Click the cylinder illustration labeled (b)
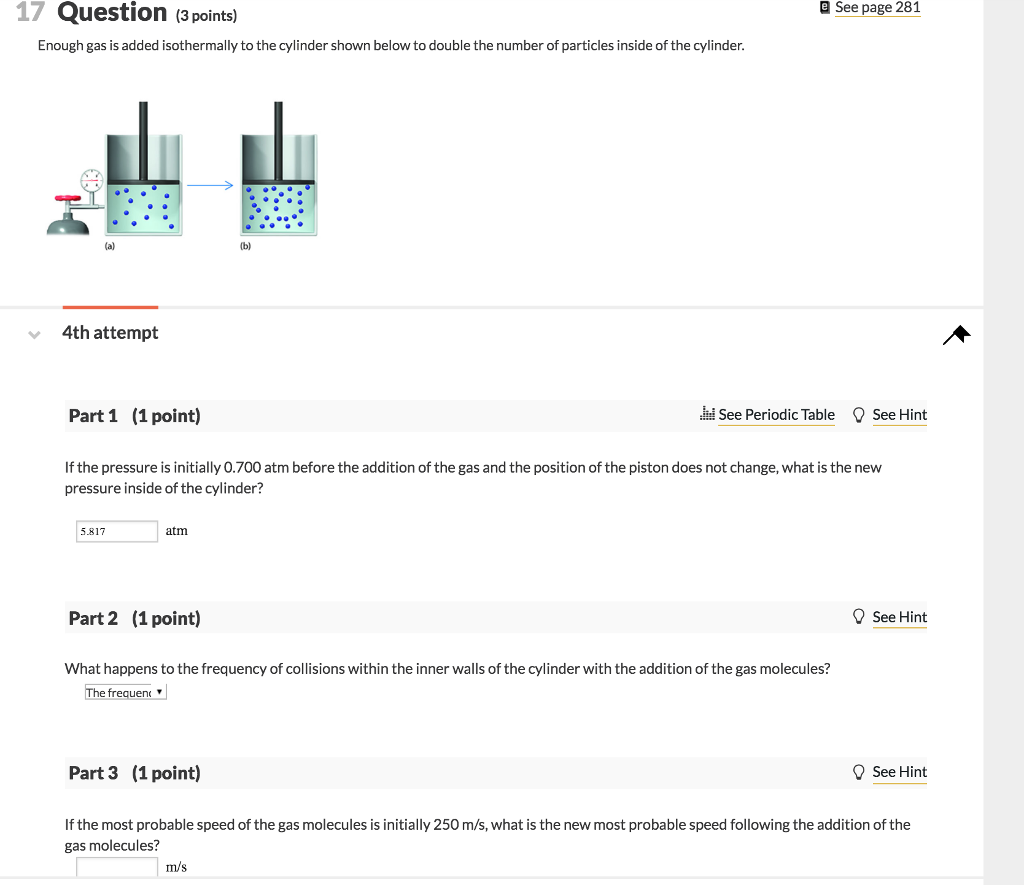The height and width of the screenshot is (885, 1024). (278, 185)
